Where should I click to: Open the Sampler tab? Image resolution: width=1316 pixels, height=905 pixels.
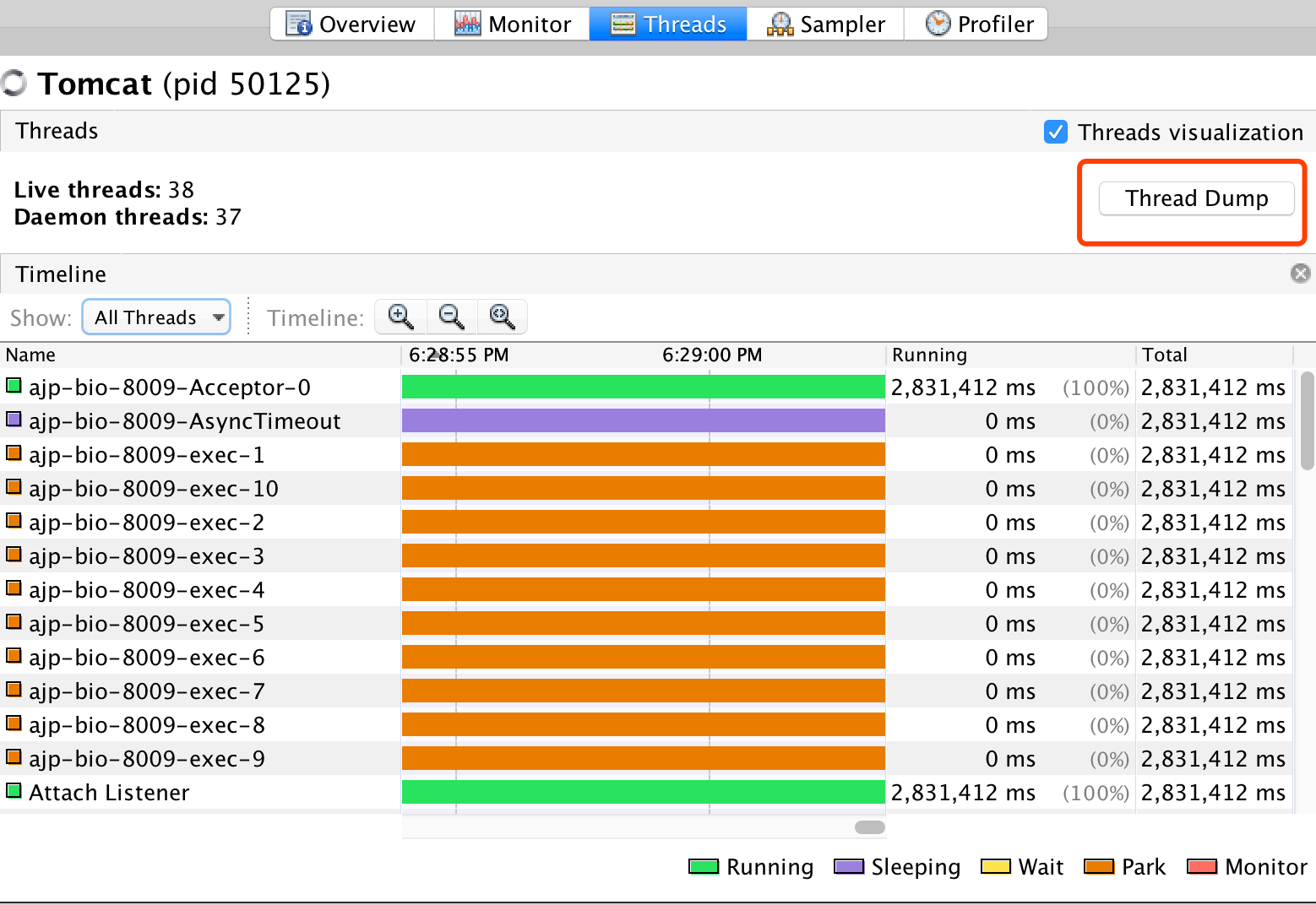point(825,24)
